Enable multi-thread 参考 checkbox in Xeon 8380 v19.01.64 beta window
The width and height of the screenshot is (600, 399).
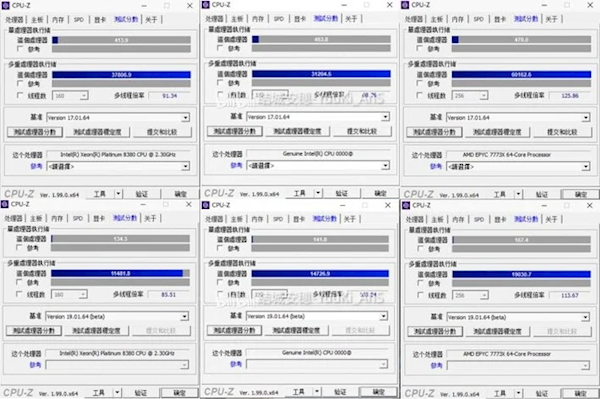[19, 282]
